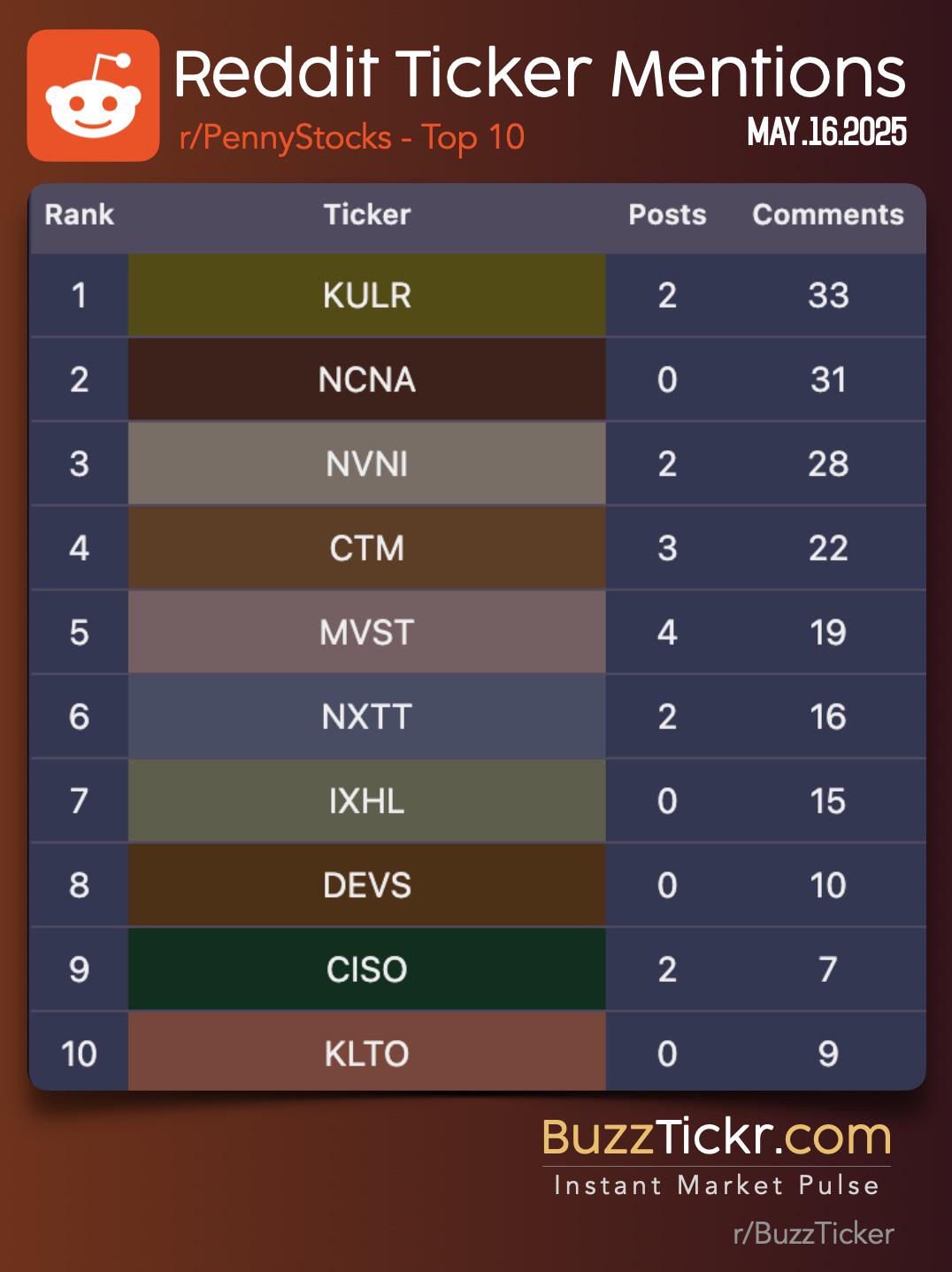Viewport: 952px width, 1272px height.
Task: Visit the r/BuzzTicker subreddit link
Action: 814,1233
